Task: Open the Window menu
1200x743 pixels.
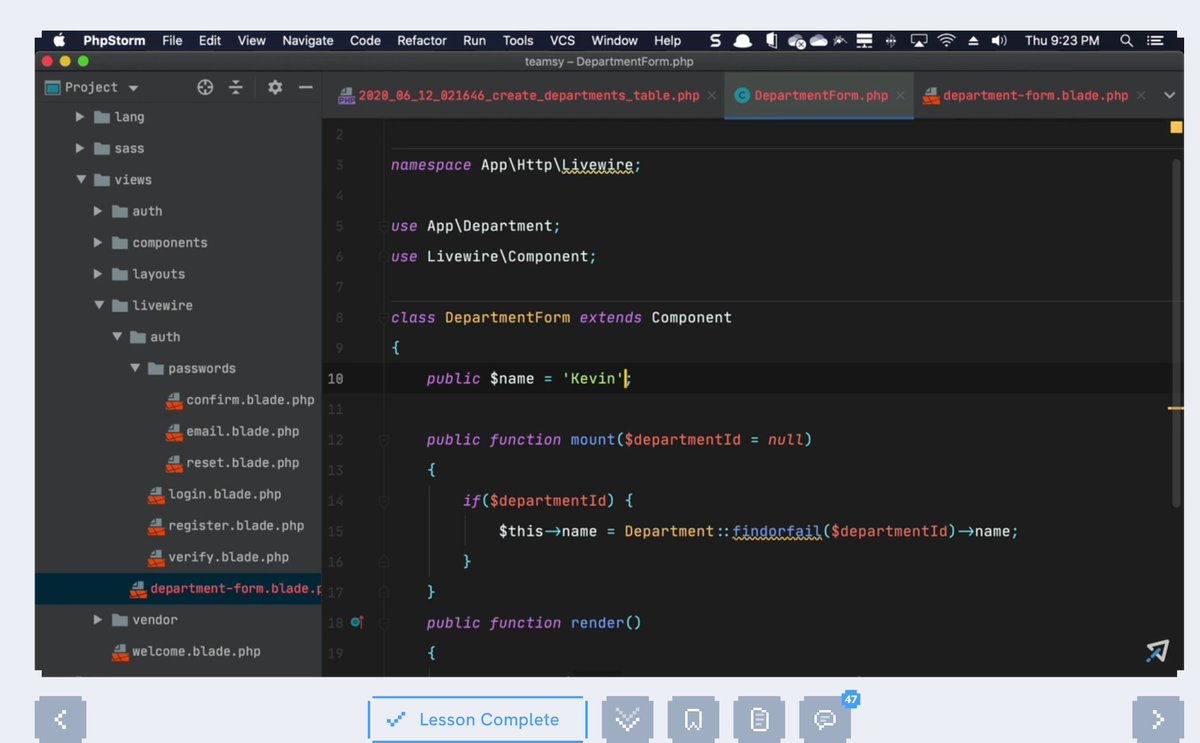Action: [x=614, y=41]
